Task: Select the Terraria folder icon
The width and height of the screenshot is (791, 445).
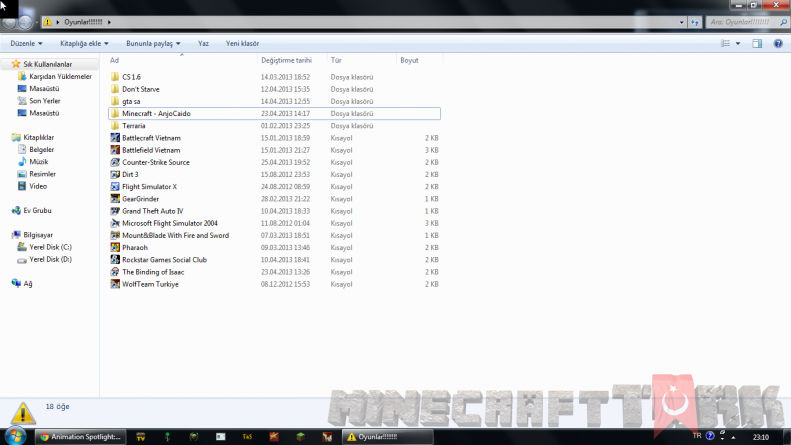Action: coord(115,126)
